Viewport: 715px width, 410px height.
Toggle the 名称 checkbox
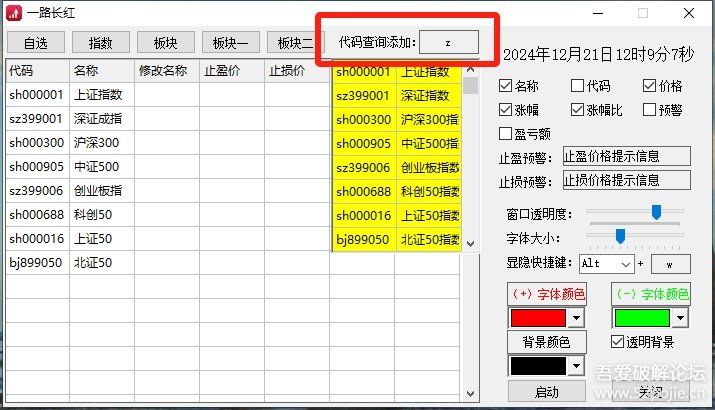[x=505, y=86]
